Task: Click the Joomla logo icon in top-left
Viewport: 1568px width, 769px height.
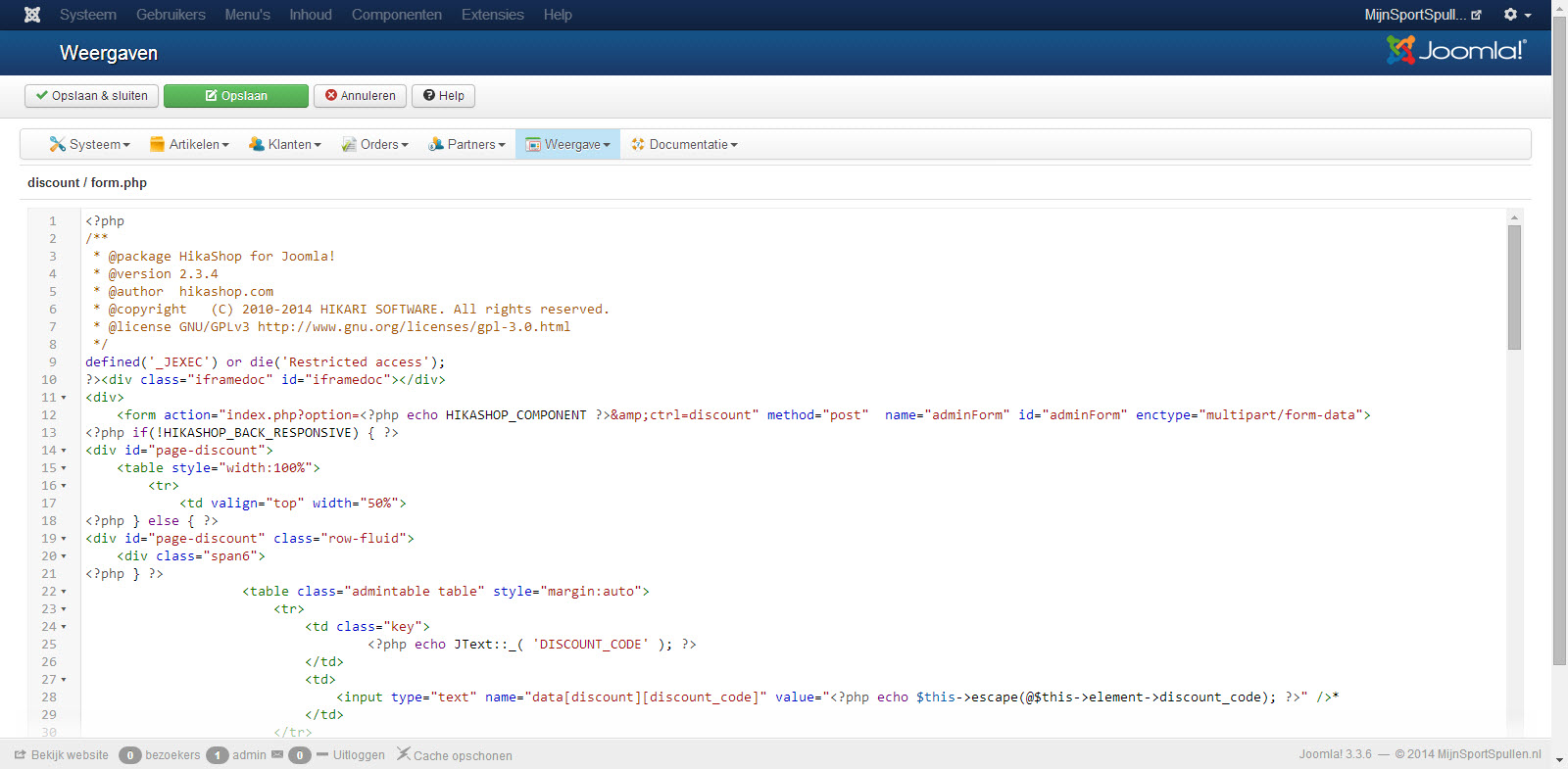Action: pyautogui.click(x=32, y=15)
